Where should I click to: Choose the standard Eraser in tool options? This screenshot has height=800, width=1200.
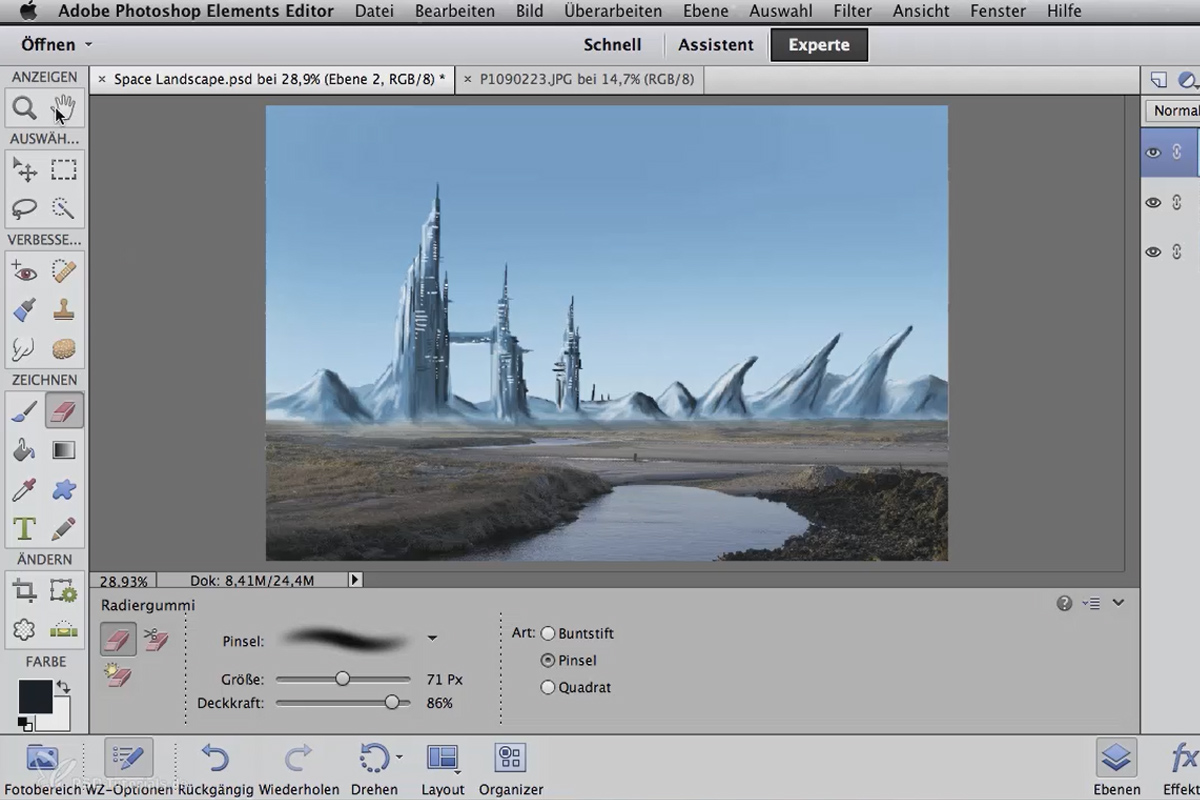tap(118, 639)
